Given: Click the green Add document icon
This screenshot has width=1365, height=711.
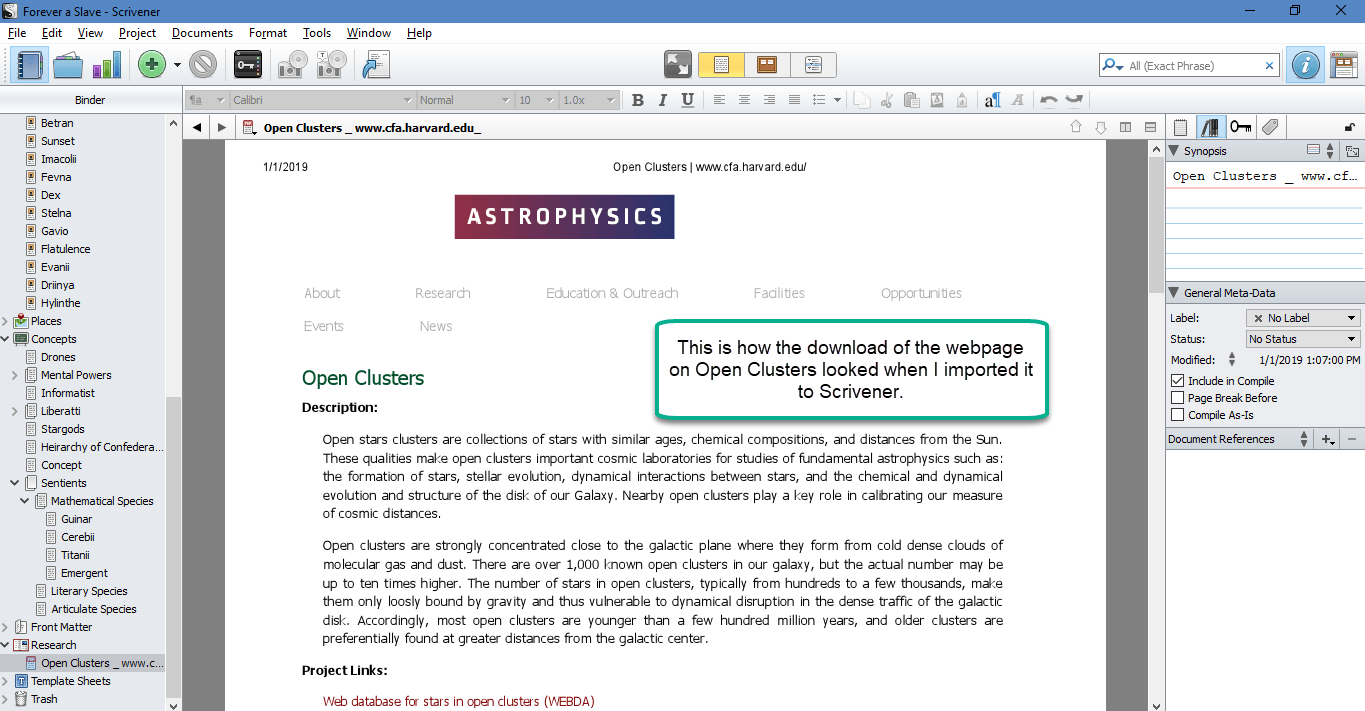Looking at the screenshot, I should 152,66.
